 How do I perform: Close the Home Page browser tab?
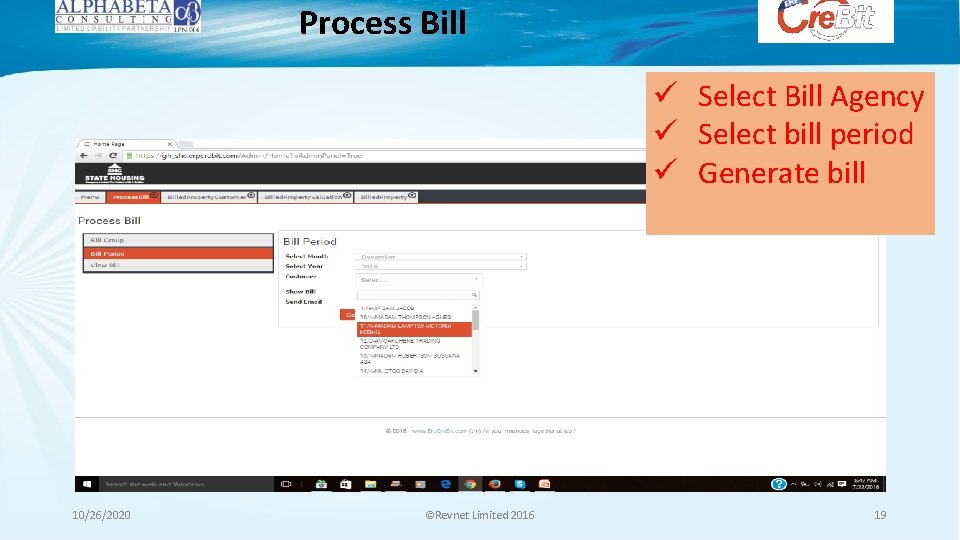point(170,144)
